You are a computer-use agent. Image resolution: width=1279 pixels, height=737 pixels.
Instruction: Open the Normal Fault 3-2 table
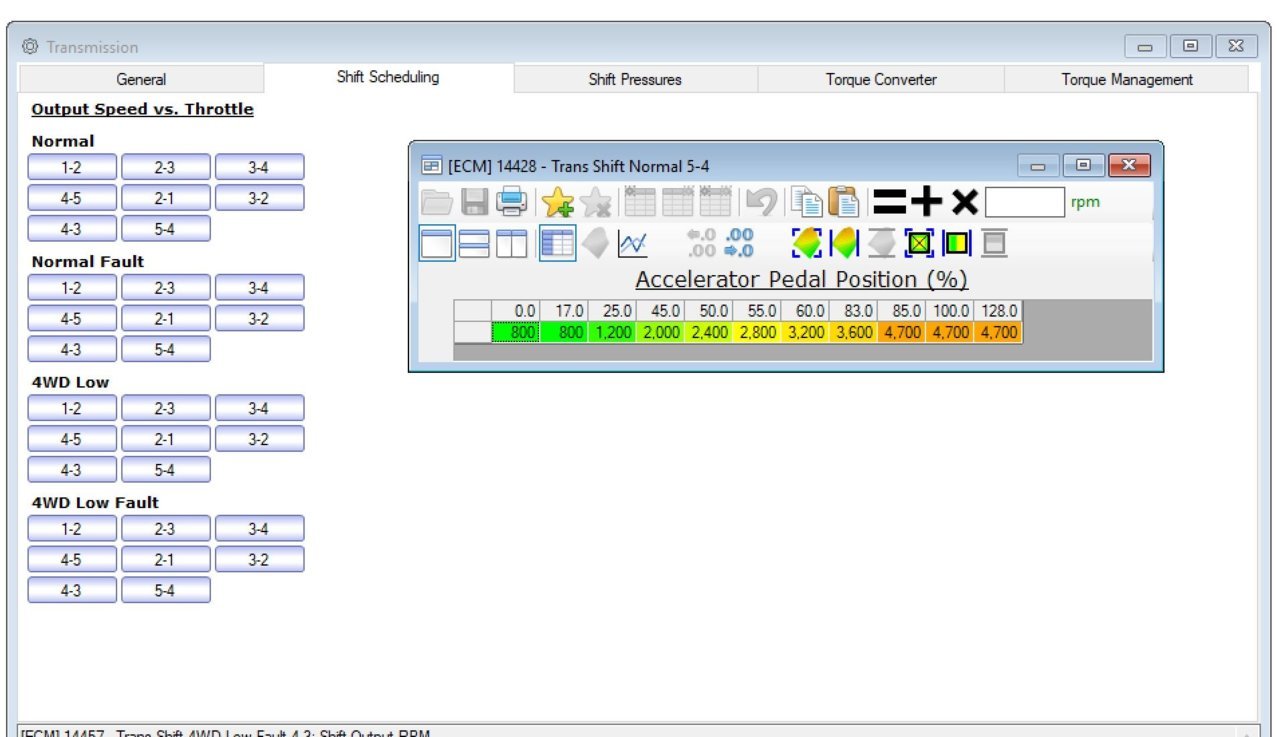click(x=260, y=319)
